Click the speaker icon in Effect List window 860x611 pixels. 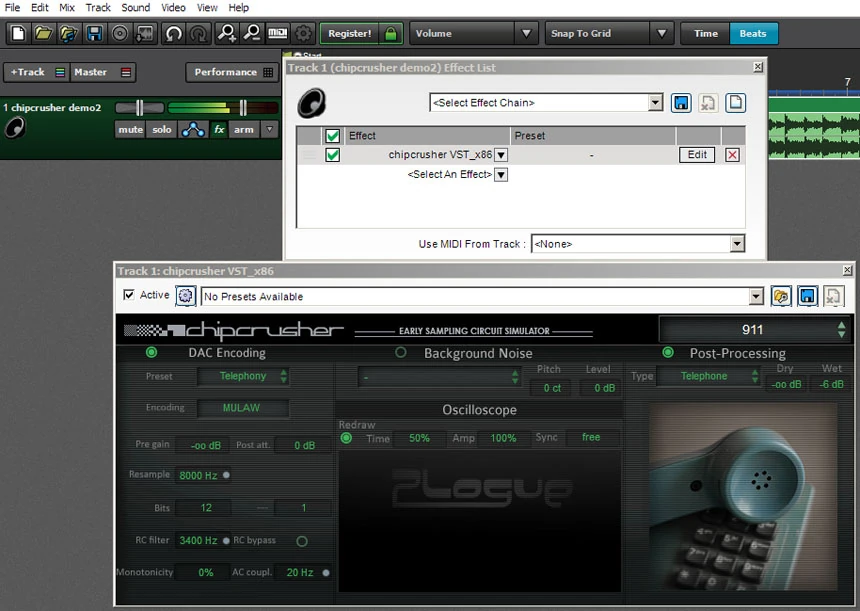click(x=312, y=103)
